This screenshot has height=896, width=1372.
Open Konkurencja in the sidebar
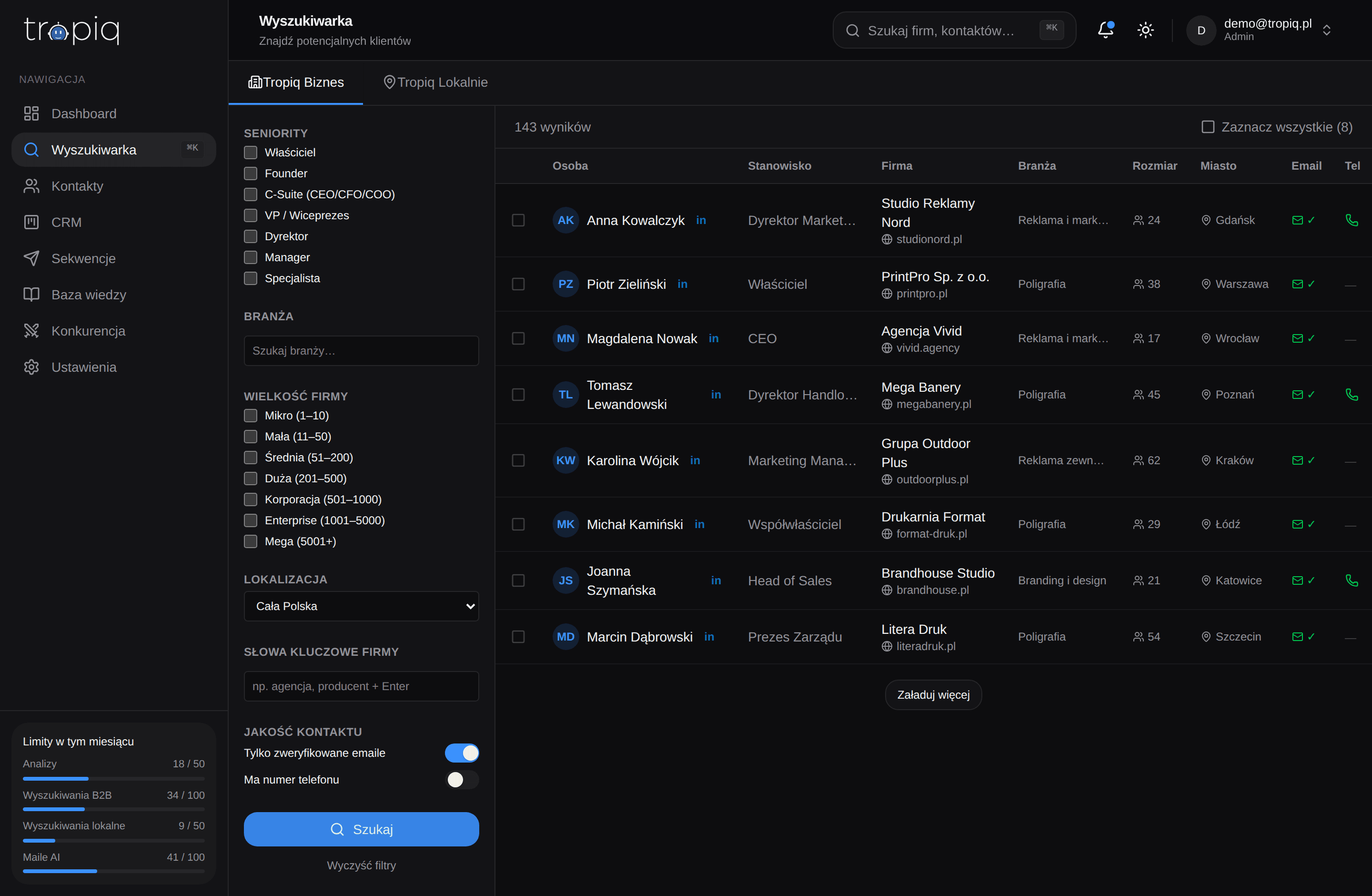(113, 331)
